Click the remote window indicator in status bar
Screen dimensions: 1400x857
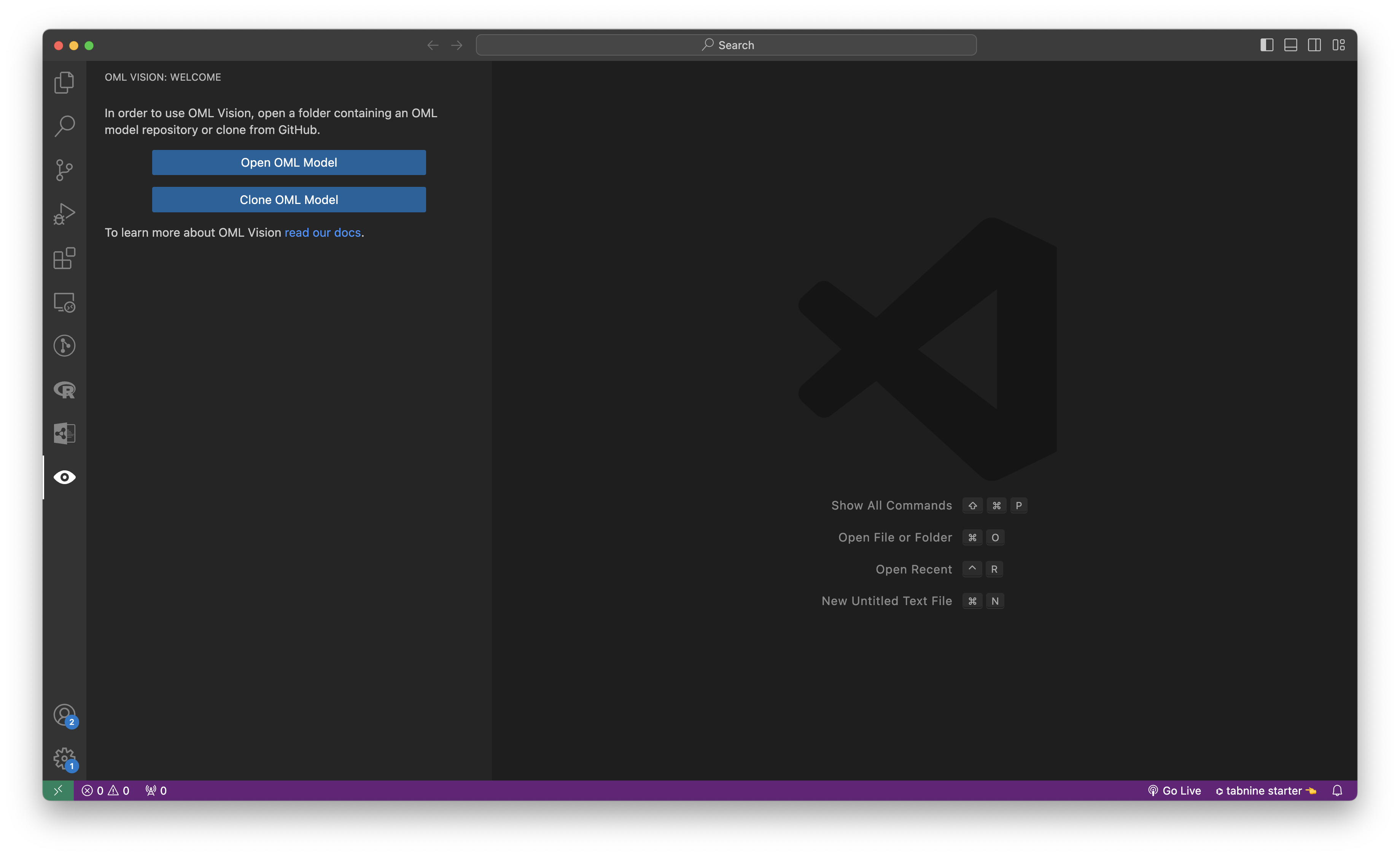(x=58, y=790)
